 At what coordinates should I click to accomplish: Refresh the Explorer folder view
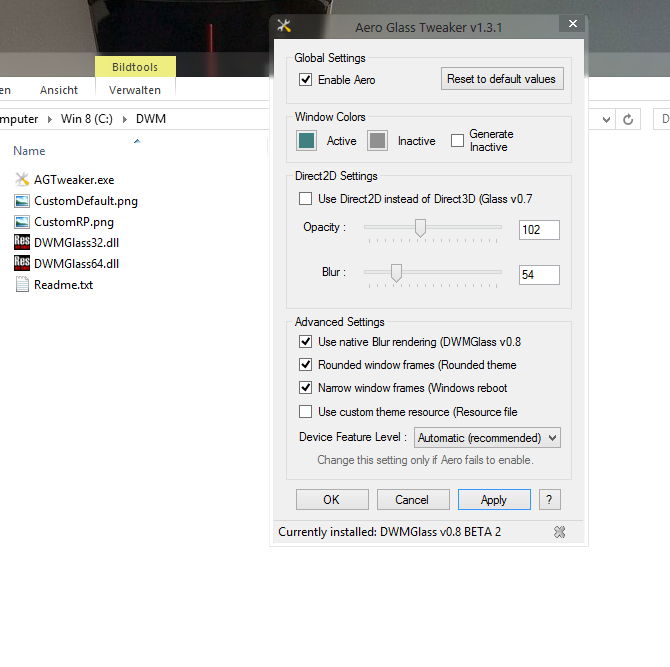coord(628,119)
